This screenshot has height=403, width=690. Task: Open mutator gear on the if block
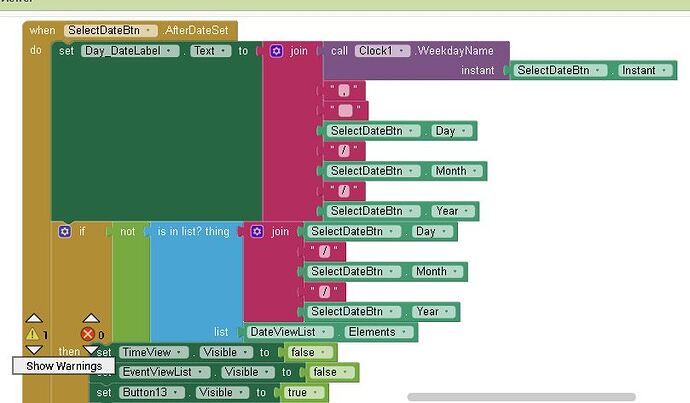pos(65,231)
